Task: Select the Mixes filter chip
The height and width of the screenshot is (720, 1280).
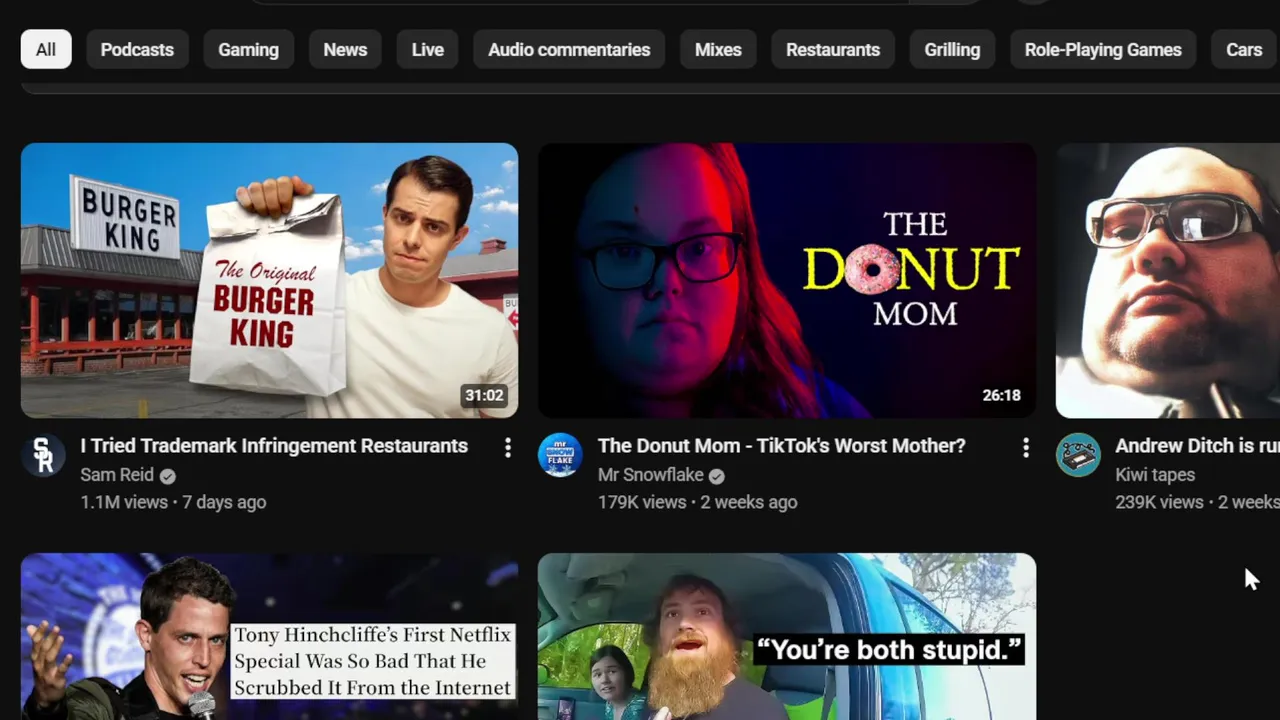Action: (718, 50)
